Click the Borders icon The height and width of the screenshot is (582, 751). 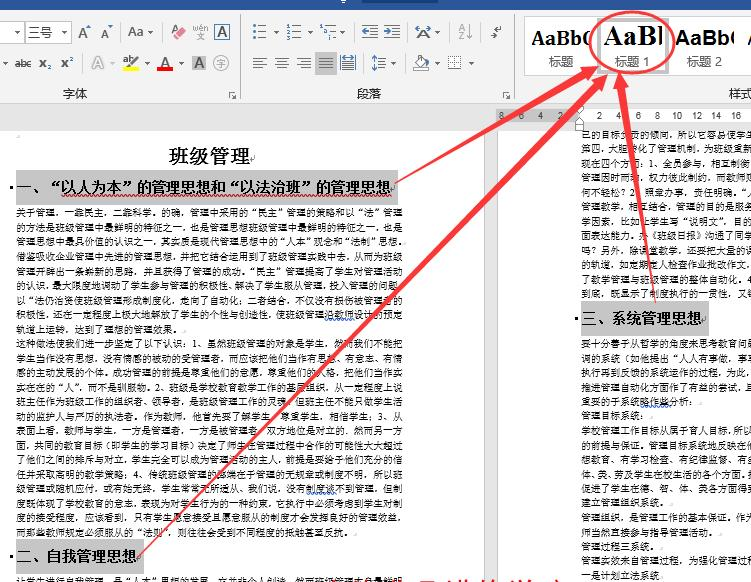[x=454, y=63]
